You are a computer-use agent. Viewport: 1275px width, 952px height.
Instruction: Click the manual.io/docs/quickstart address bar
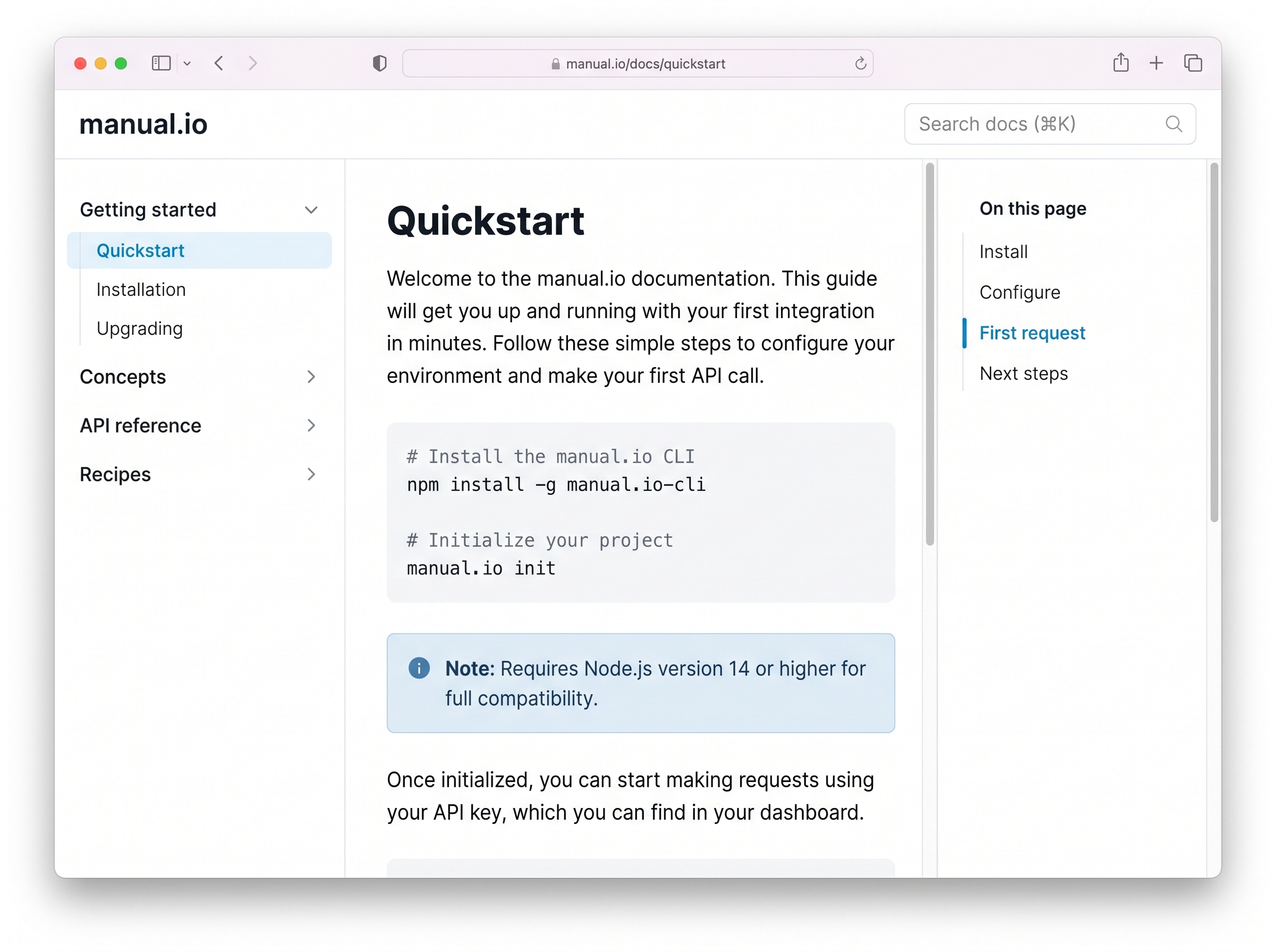coord(638,63)
